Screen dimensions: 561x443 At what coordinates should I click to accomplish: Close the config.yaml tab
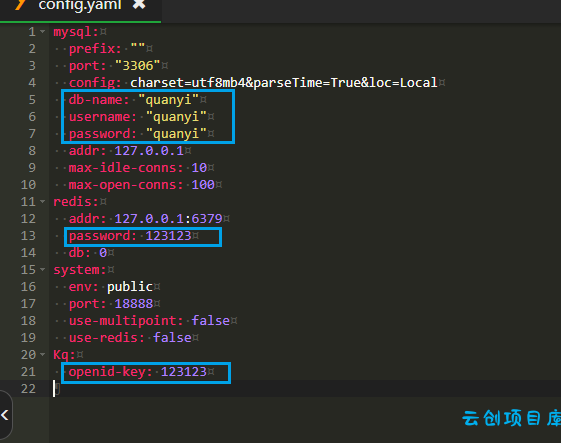click(139, 4)
